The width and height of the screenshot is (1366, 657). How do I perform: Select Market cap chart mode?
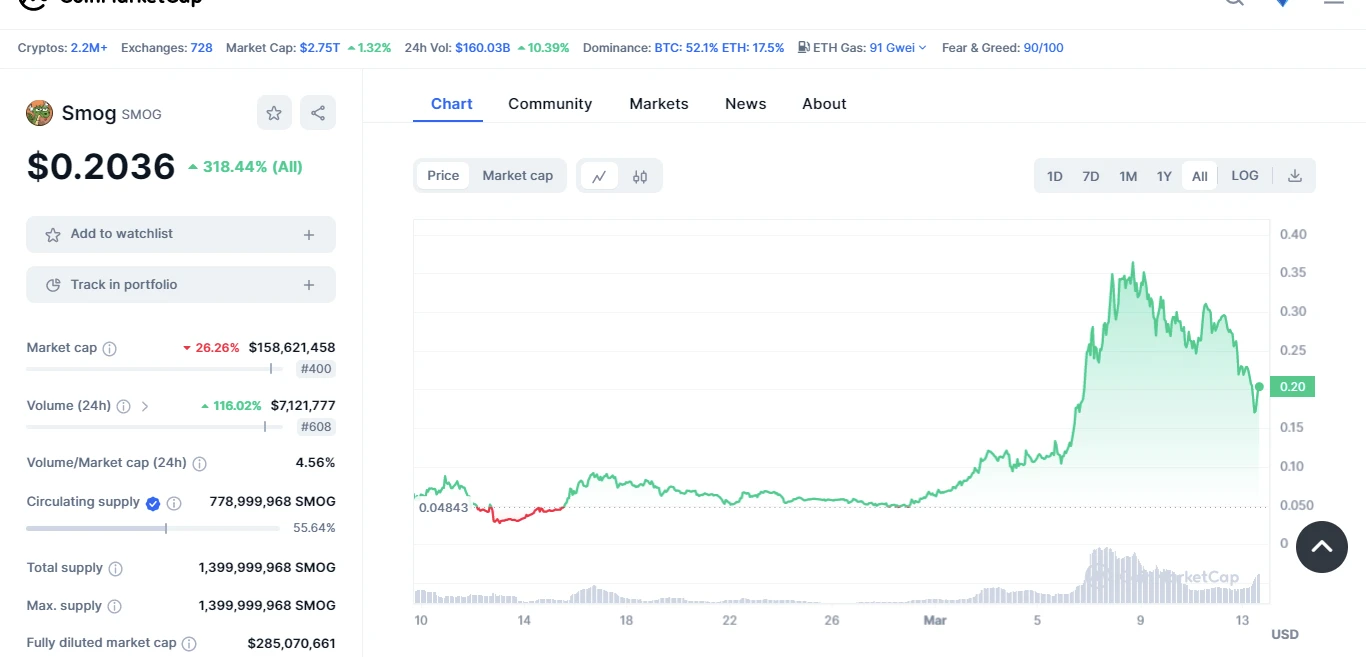click(517, 176)
